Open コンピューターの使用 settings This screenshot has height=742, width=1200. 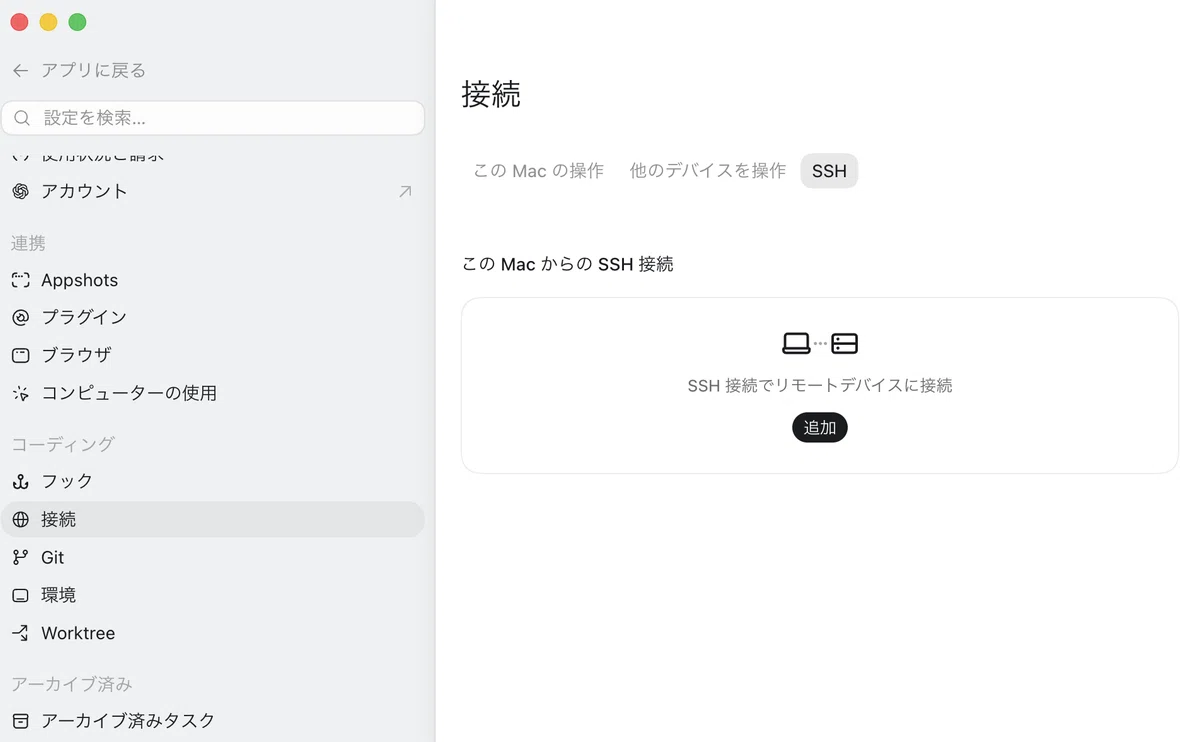click(213, 393)
